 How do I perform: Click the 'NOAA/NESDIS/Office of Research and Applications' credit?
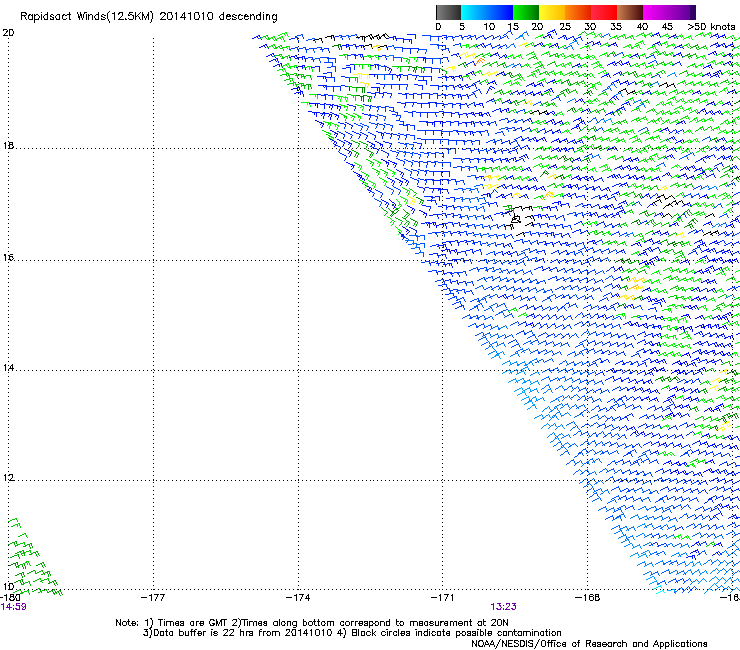coord(589,644)
